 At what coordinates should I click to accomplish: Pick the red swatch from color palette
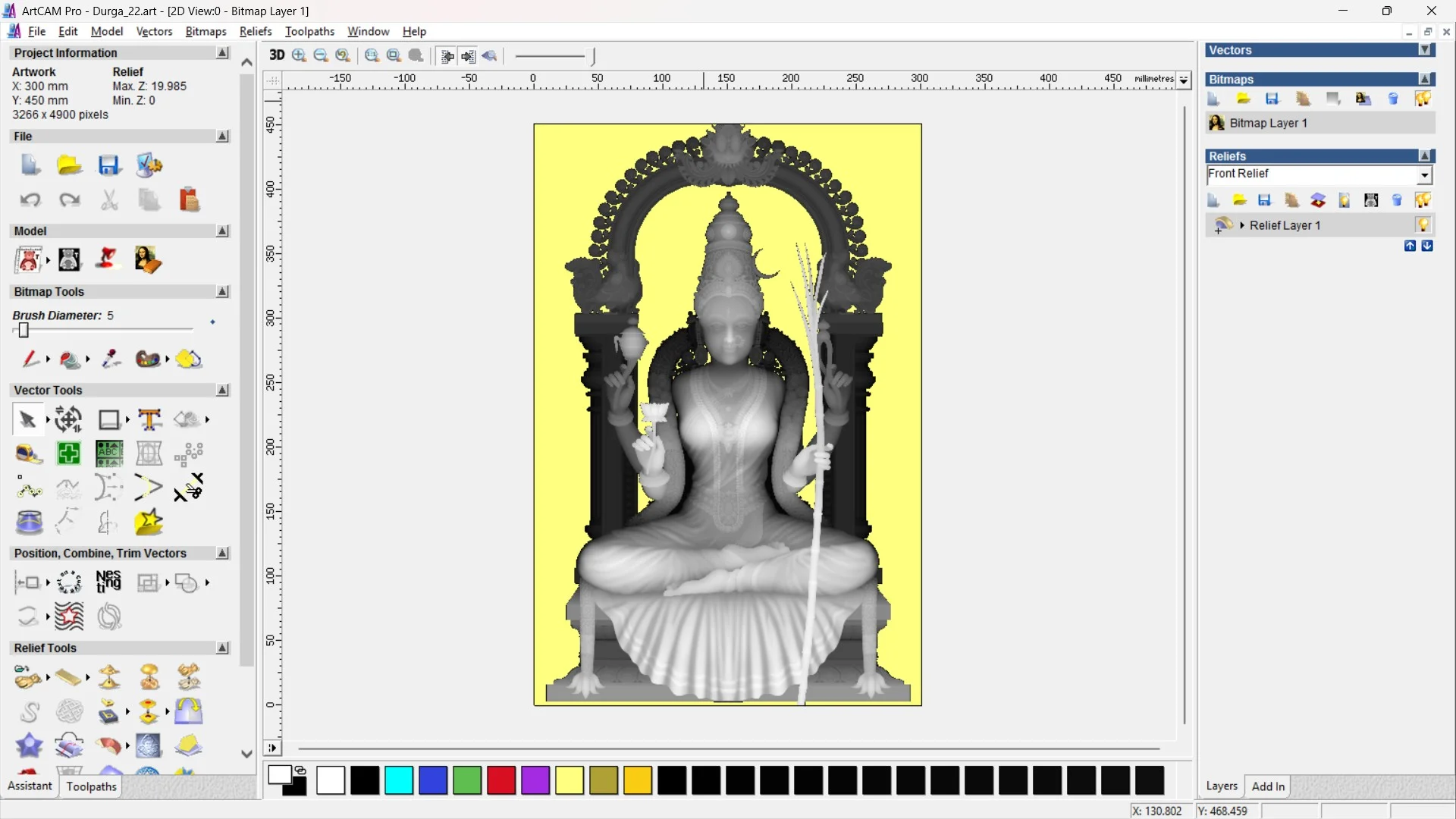[501, 780]
